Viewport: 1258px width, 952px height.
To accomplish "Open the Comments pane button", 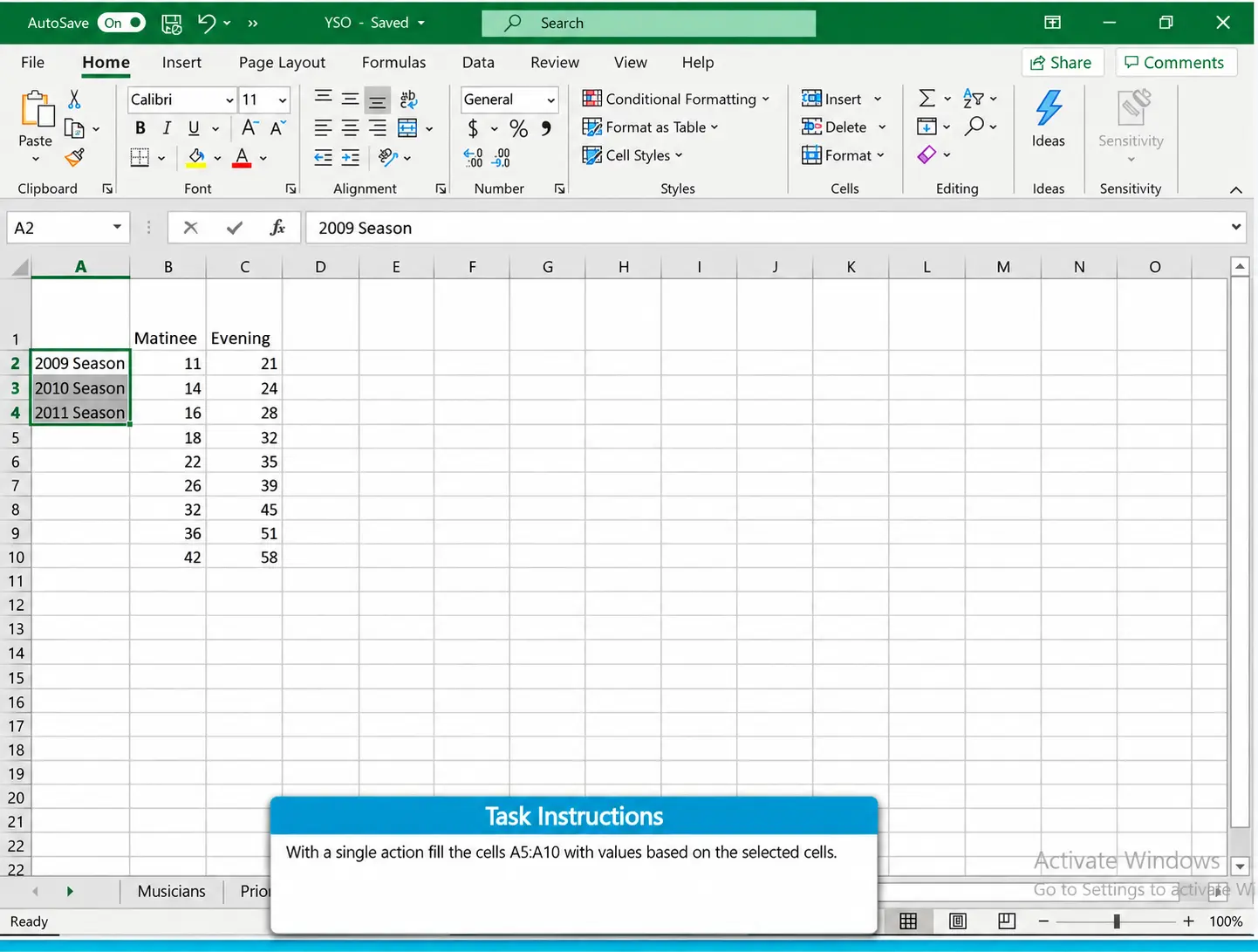I will coord(1175,62).
